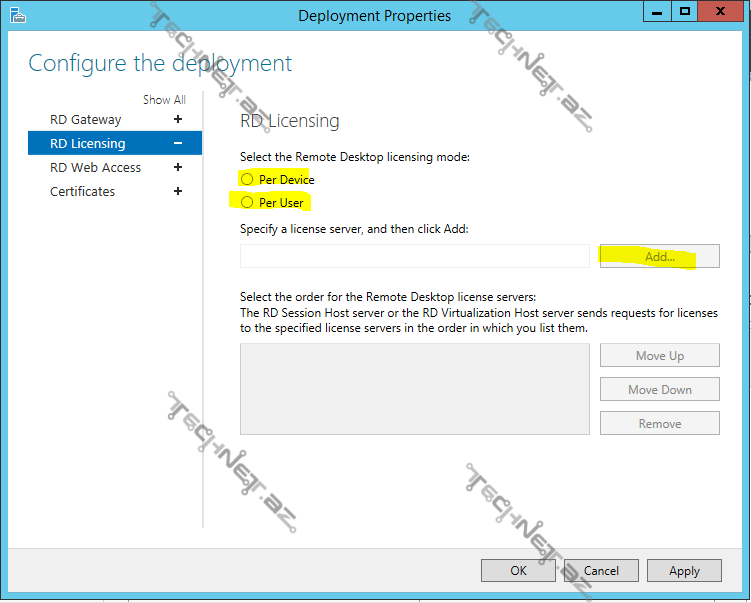Expand the RD Web Access plus icon
Screen dimensions: 751x603
pos(178,167)
